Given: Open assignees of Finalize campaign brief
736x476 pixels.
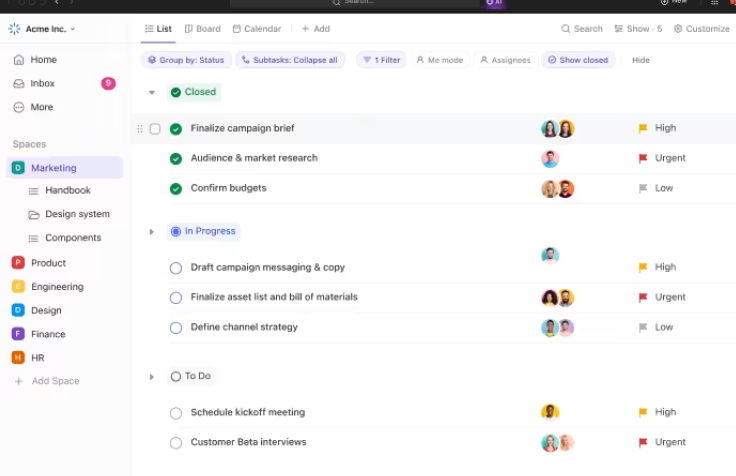Looking at the screenshot, I should click(x=558, y=129).
